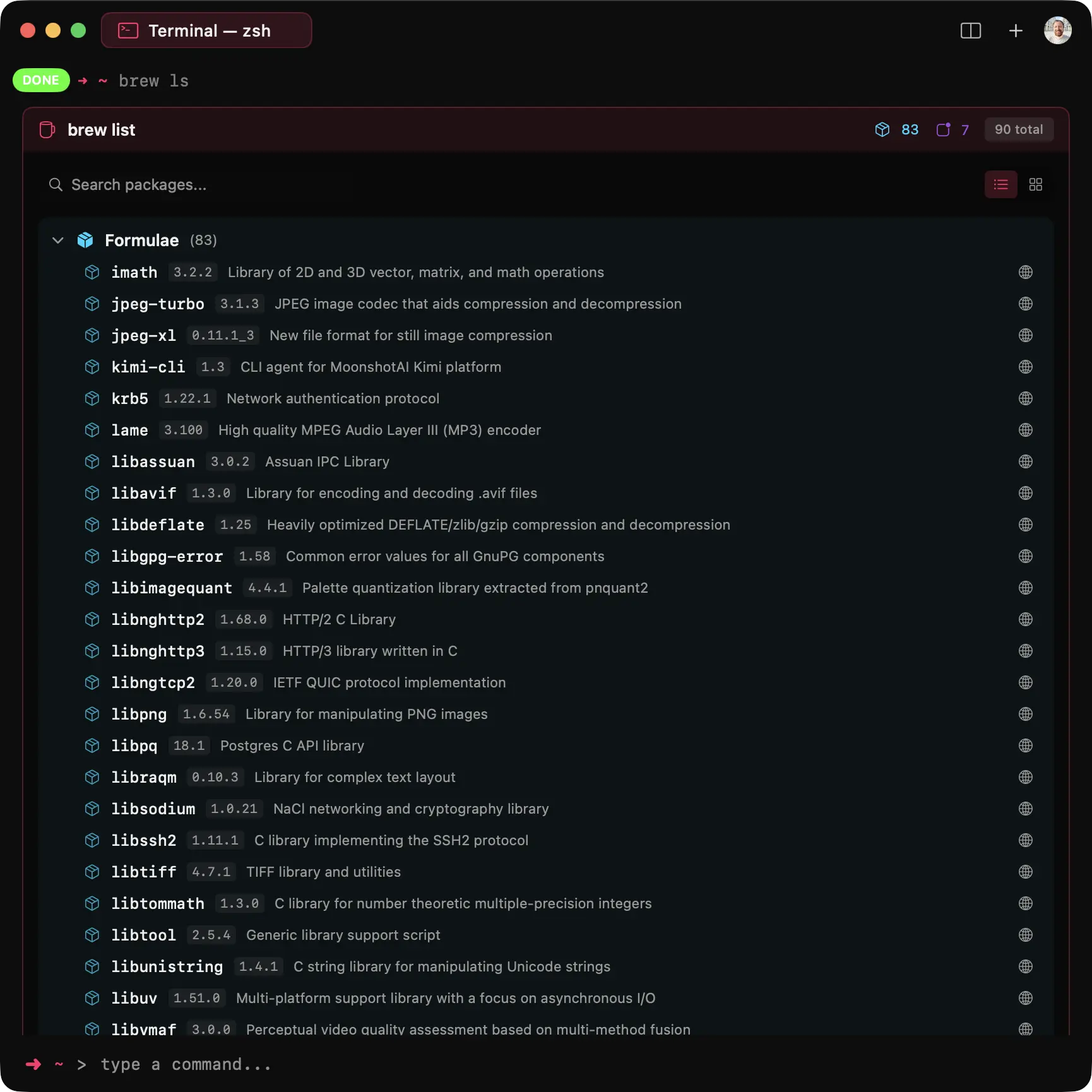The image size is (1092, 1092).
Task: Open a new tab with the plus icon
Action: [1015, 30]
